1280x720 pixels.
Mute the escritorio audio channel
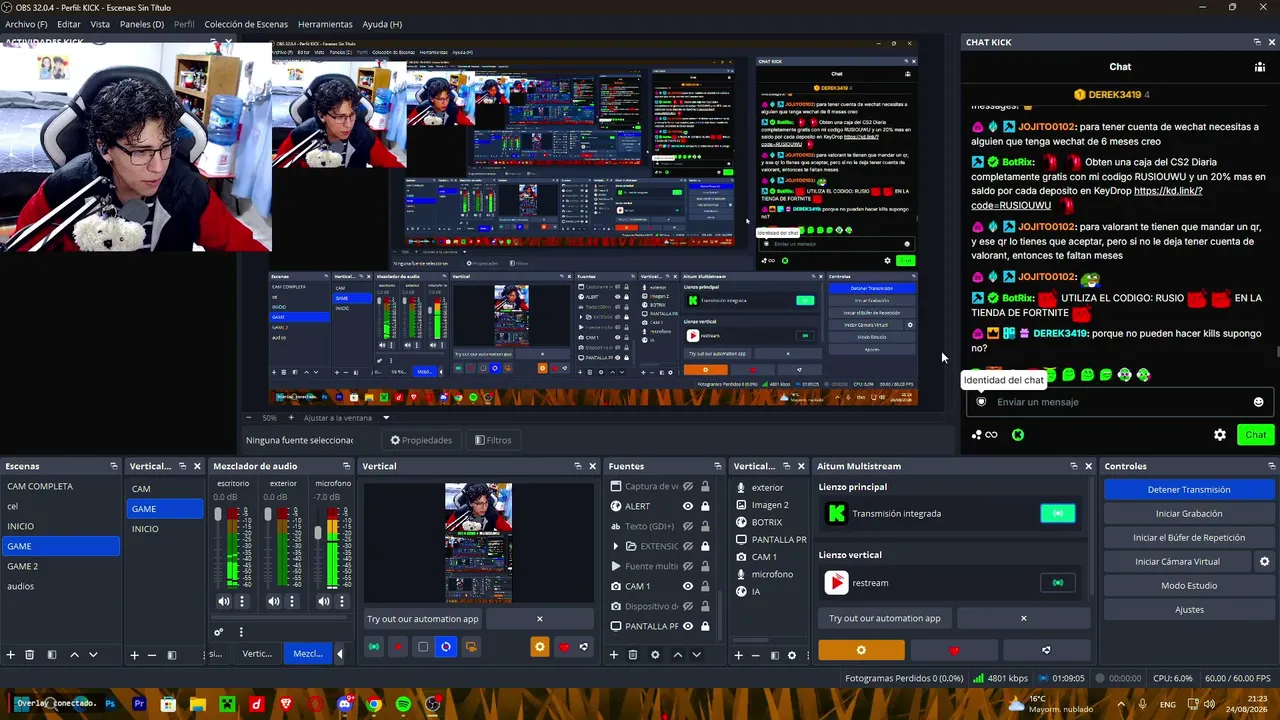224,602
